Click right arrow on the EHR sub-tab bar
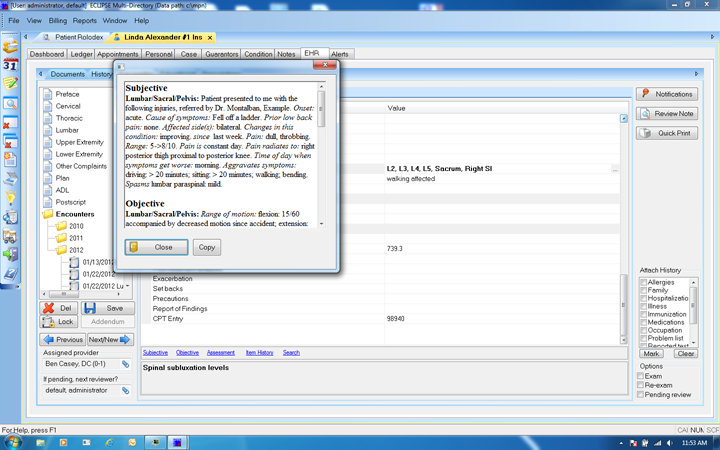Viewport: 720px width, 450px height. (x=696, y=73)
